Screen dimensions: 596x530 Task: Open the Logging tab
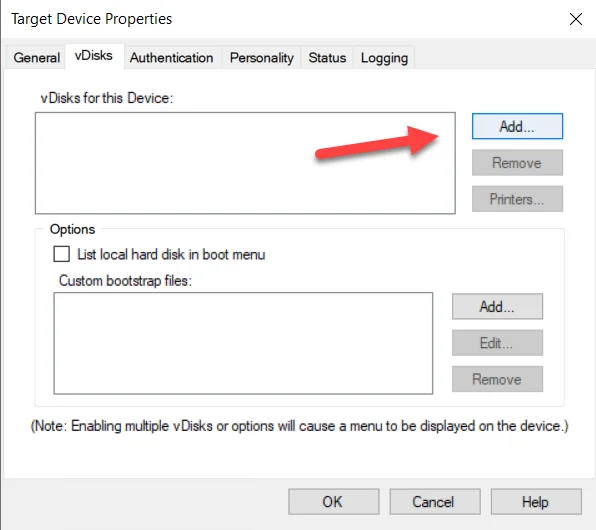(x=384, y=57)
